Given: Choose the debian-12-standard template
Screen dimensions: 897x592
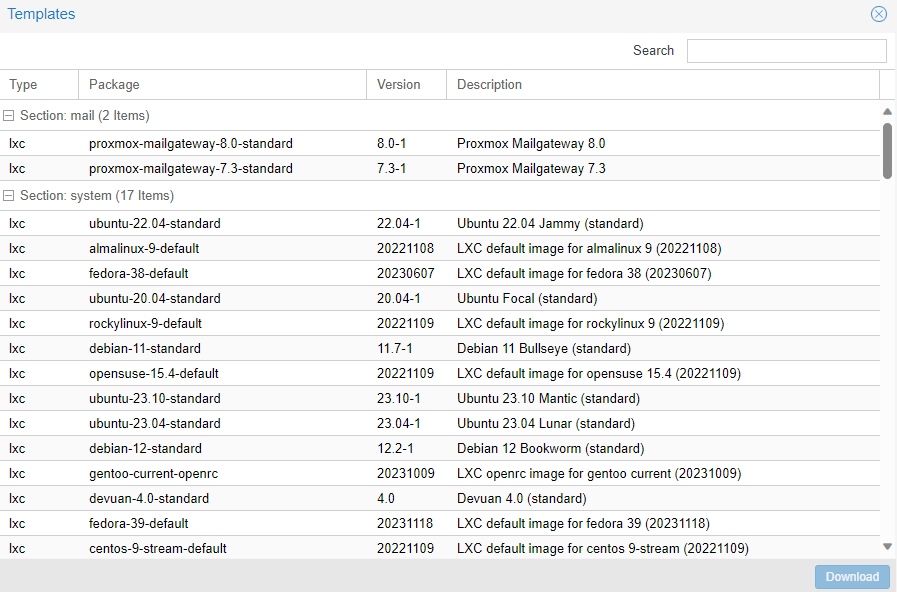Looking at the screenshot, I should pos(145,448).
